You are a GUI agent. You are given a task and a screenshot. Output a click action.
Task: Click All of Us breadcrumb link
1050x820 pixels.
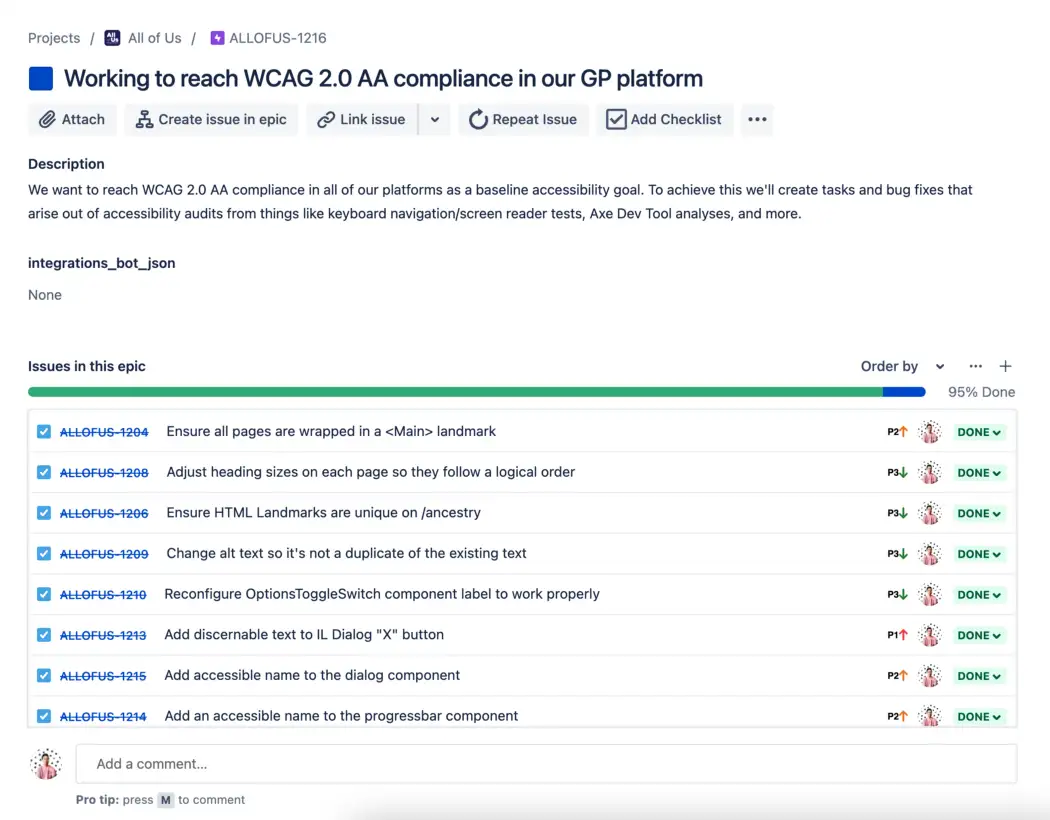(x=155, y=38)
